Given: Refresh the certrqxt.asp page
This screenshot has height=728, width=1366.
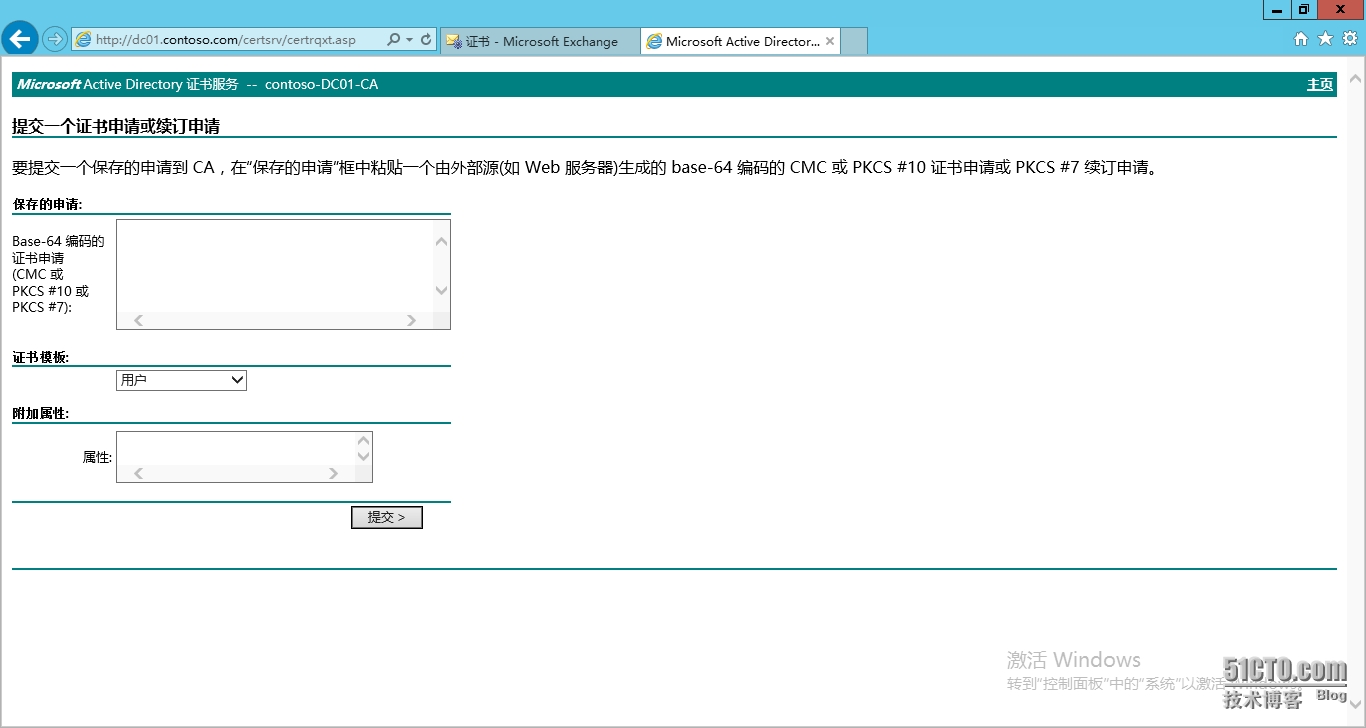Looking at the screenshot, I should point(424,39).
